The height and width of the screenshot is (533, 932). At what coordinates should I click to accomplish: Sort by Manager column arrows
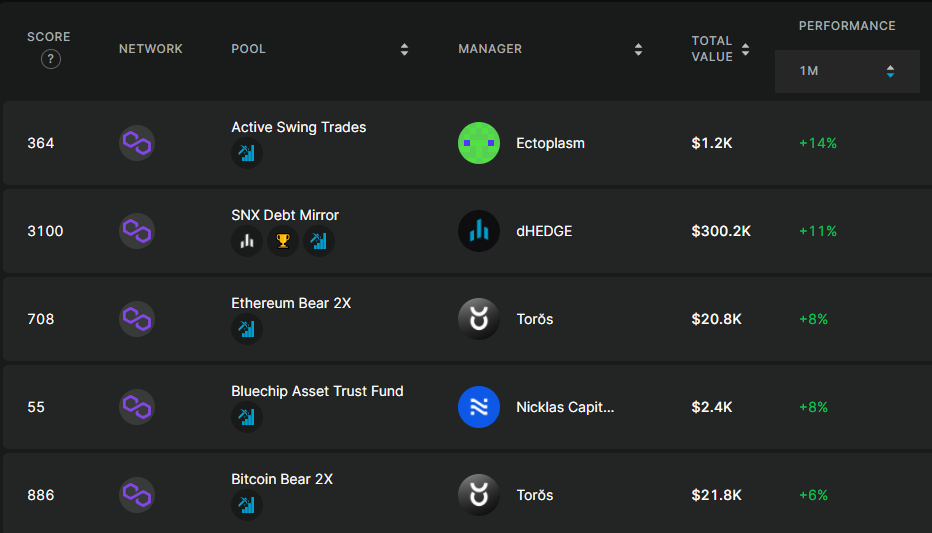[638, 49]
